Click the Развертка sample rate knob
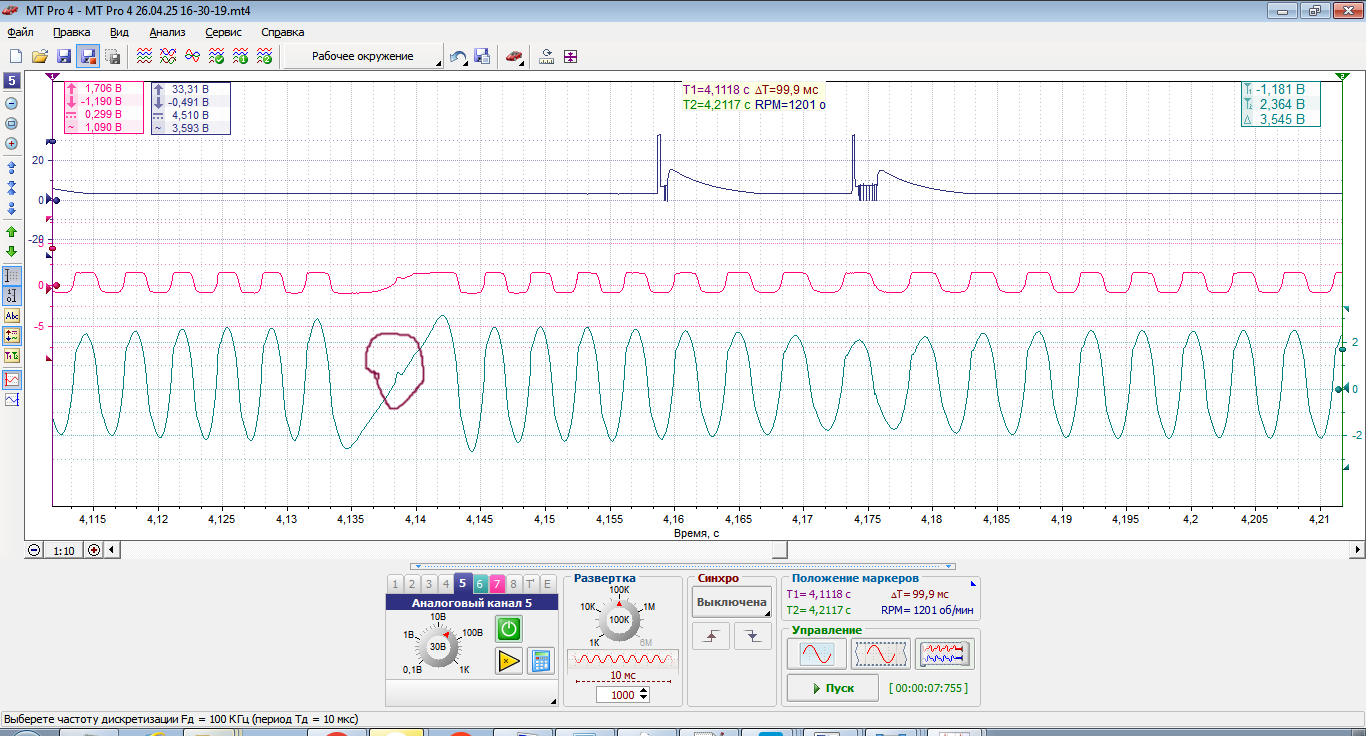 620,619
